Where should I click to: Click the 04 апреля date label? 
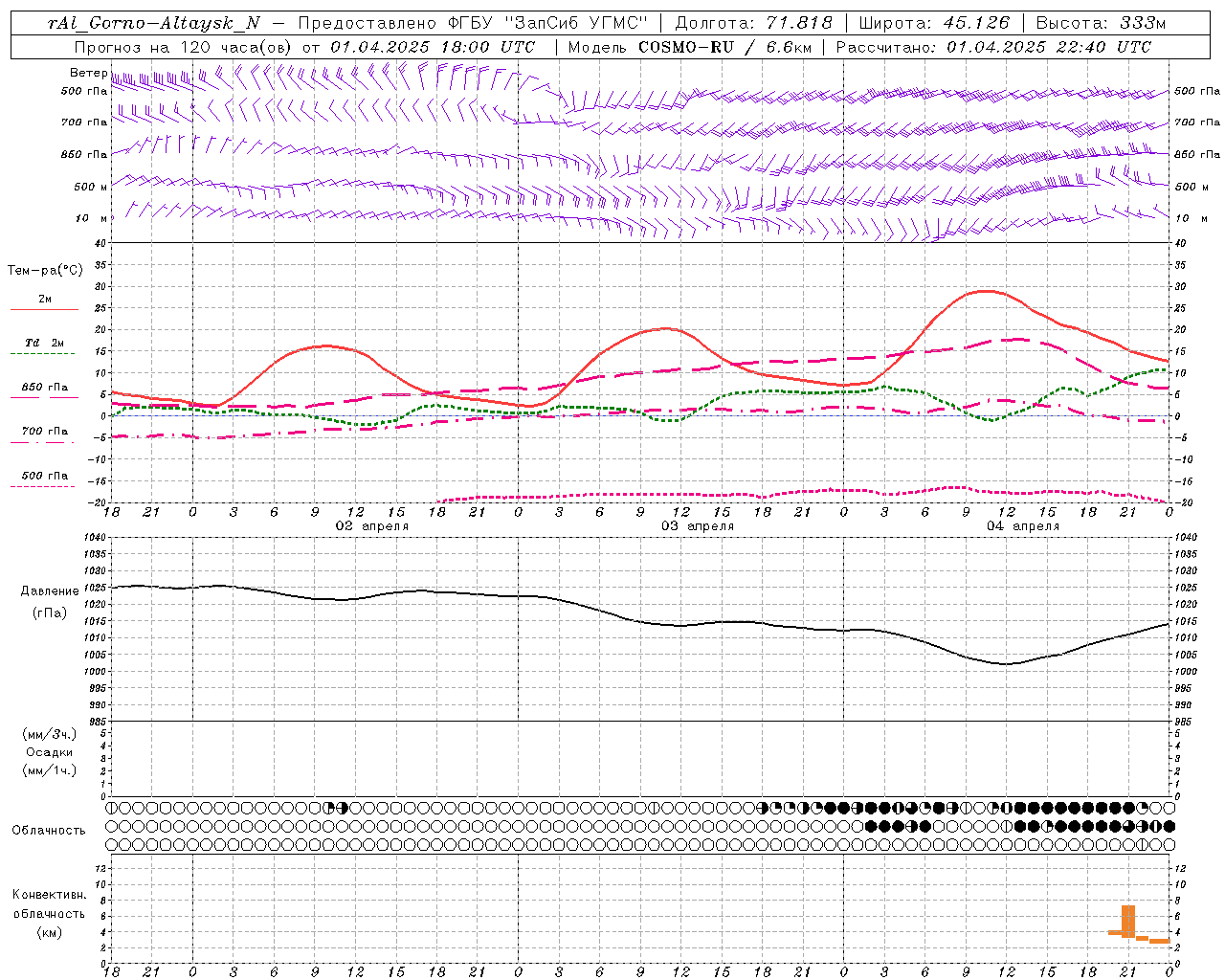point(1023,526)
